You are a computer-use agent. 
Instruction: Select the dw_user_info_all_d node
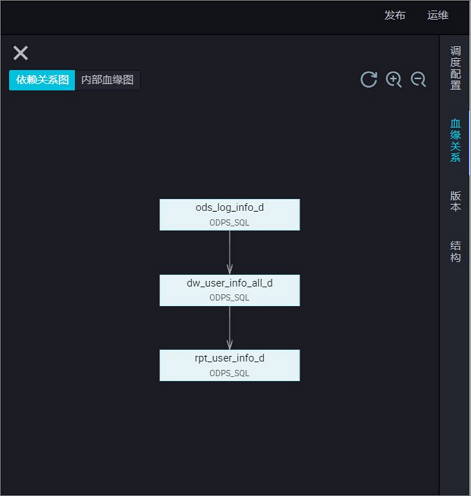point(230,290)
